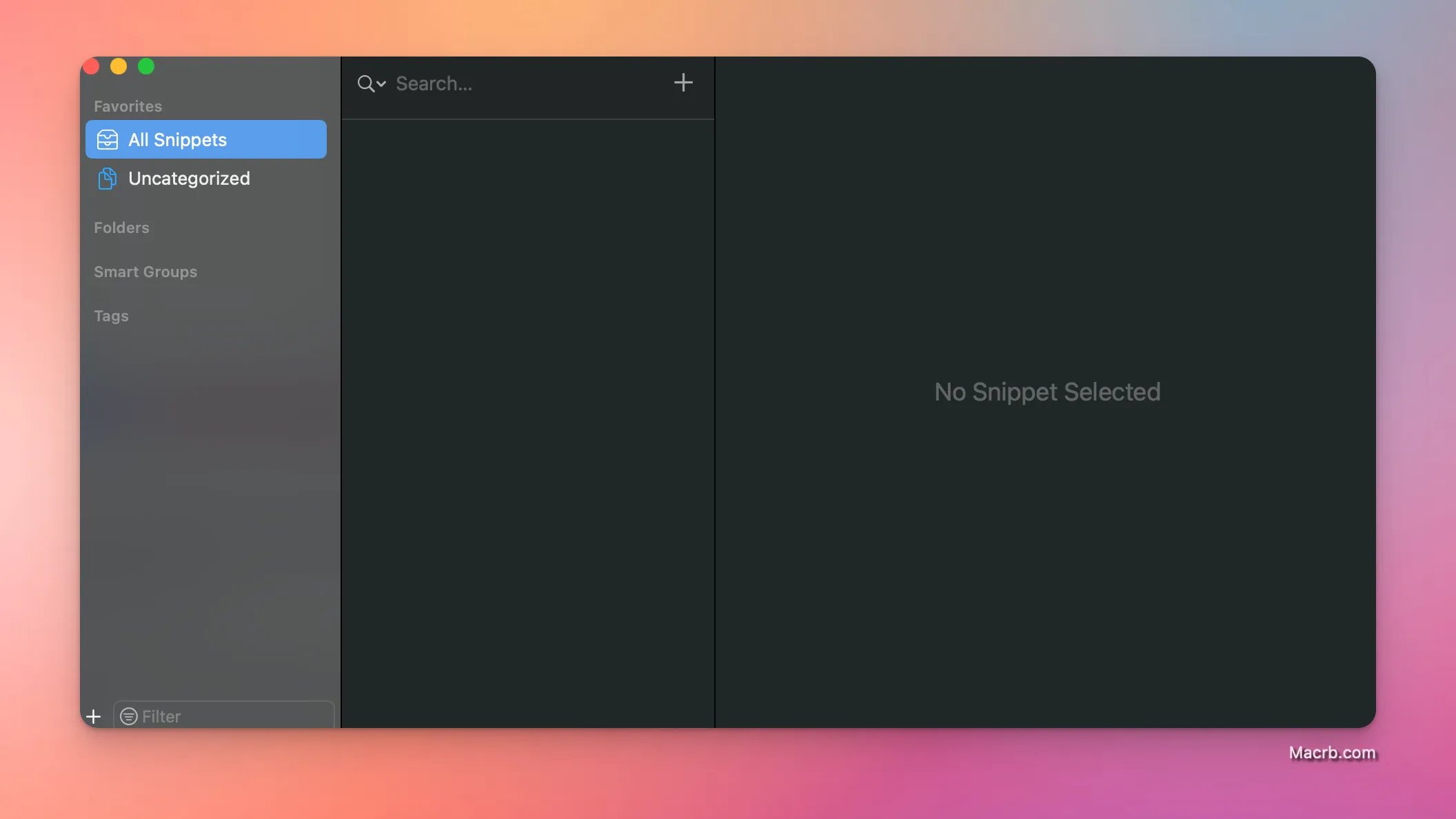Screen dimensions: 1456x819
Task: Zoom the window with green button
Action: click(146, 66)
